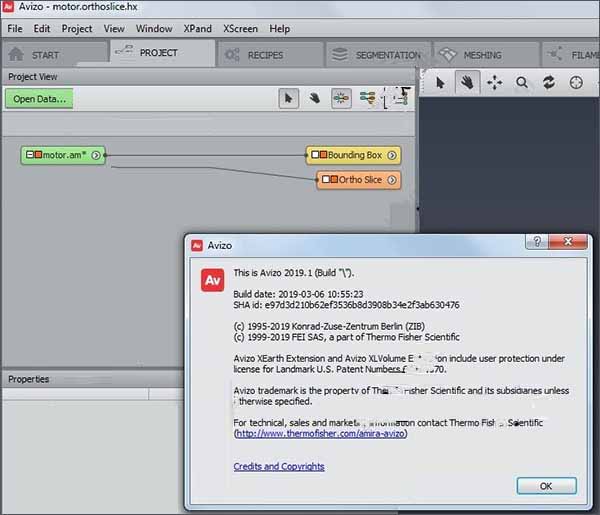Expand the motor.am module arrow menu
The height and width of the screenshot is (515, 600).
point(95,155)
